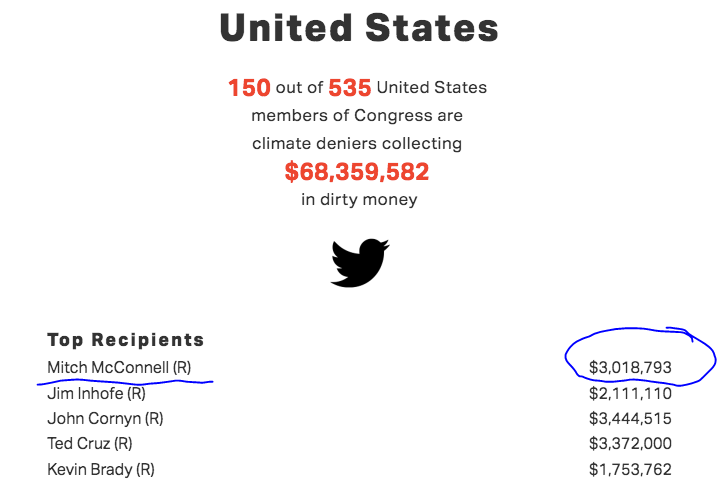The width and height of the screenshot is (719, 492).
Task: Click the circled $3,018,793 amount
Action: [630, 368]
